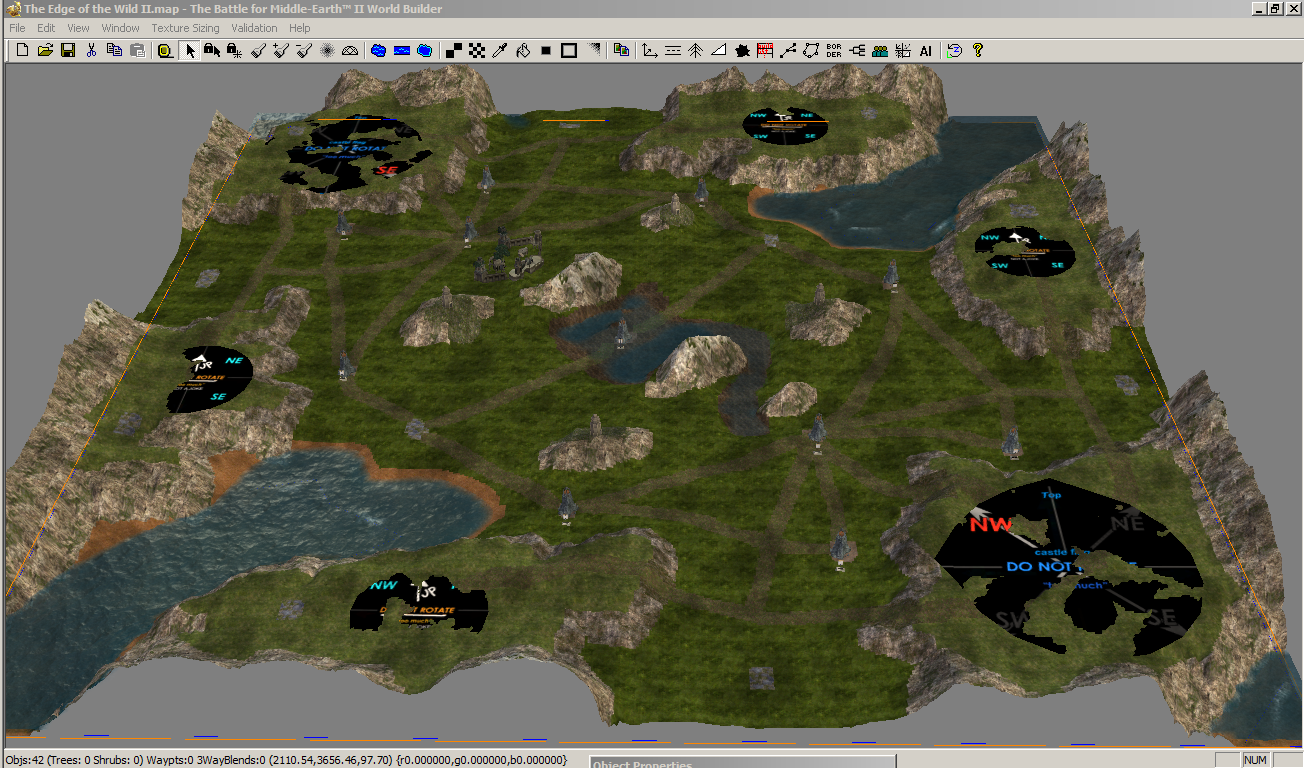The width and height of the screenshot is (1304, 768).
Task: Open the Validation menu
Action: tap(254, 28)
